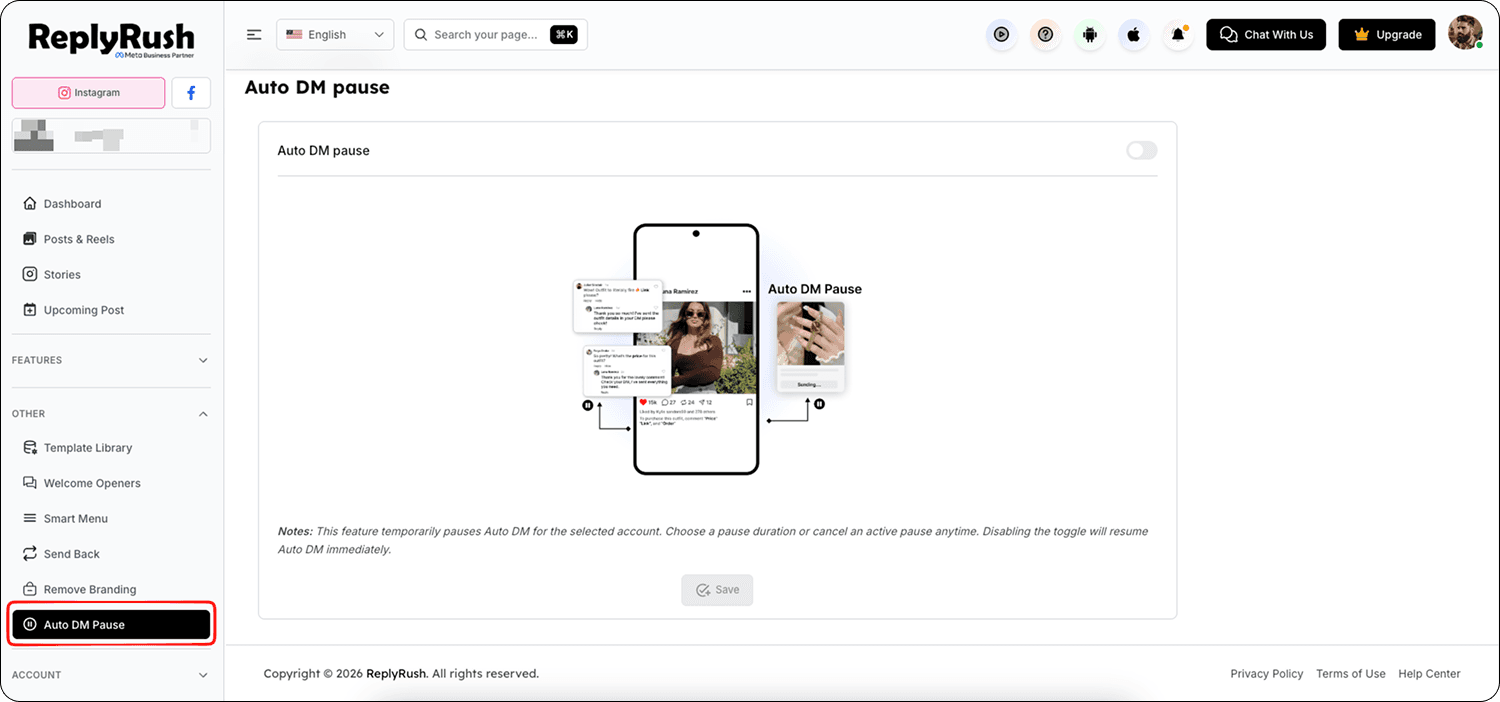Click the hamburger menu icon to collapse sidebar

click(254, 35)
